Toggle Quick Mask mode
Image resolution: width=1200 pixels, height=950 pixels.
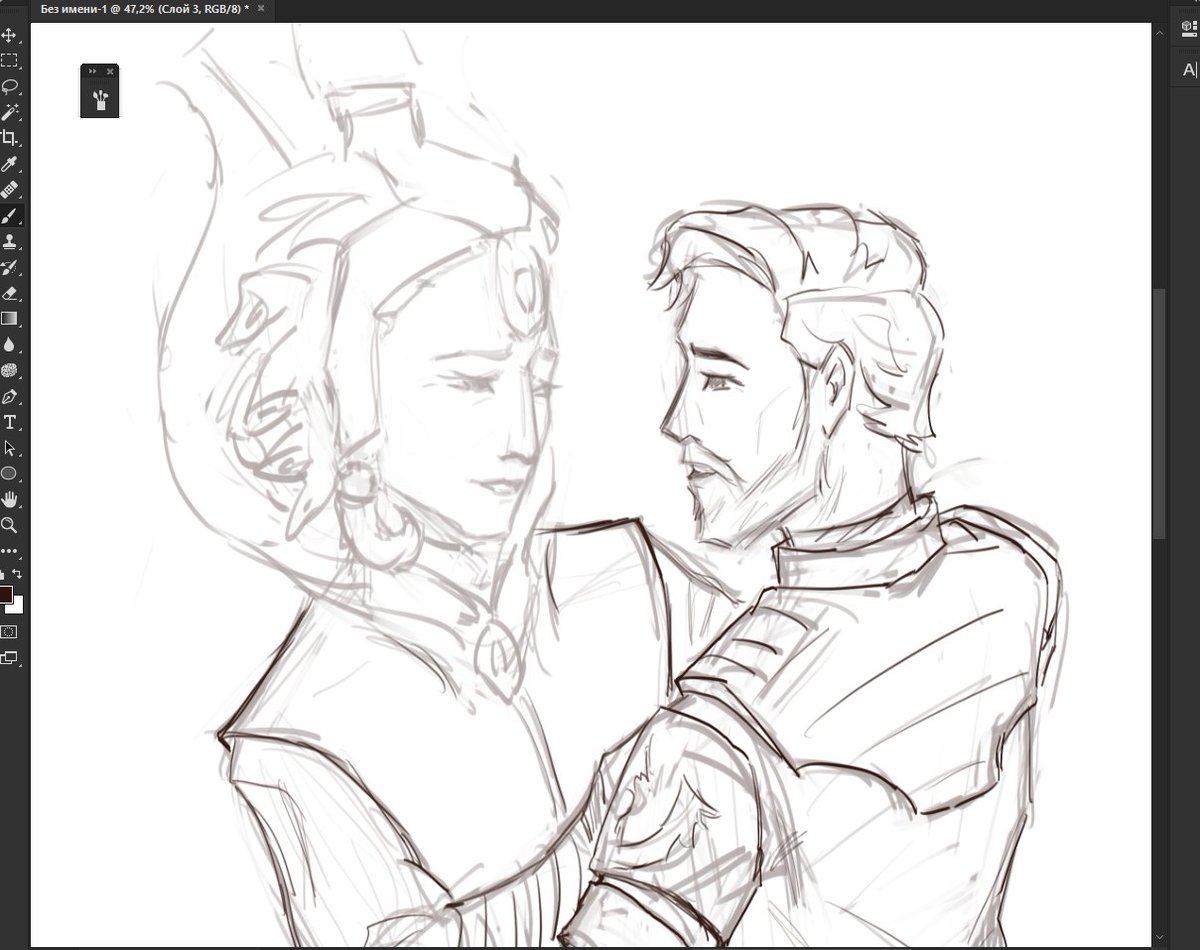(9, 631)
